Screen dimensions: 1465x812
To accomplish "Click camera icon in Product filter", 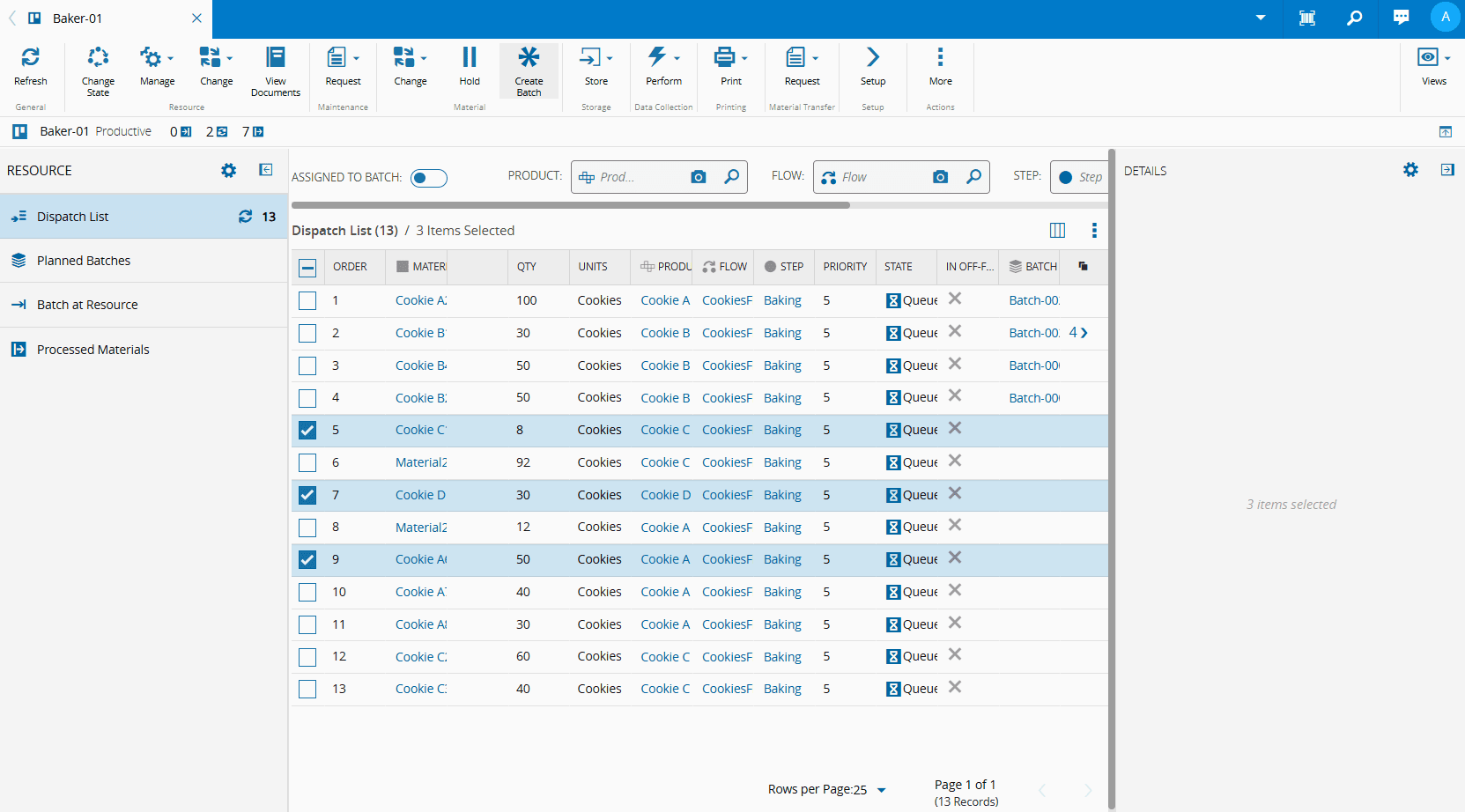I will tap(699, 177).
